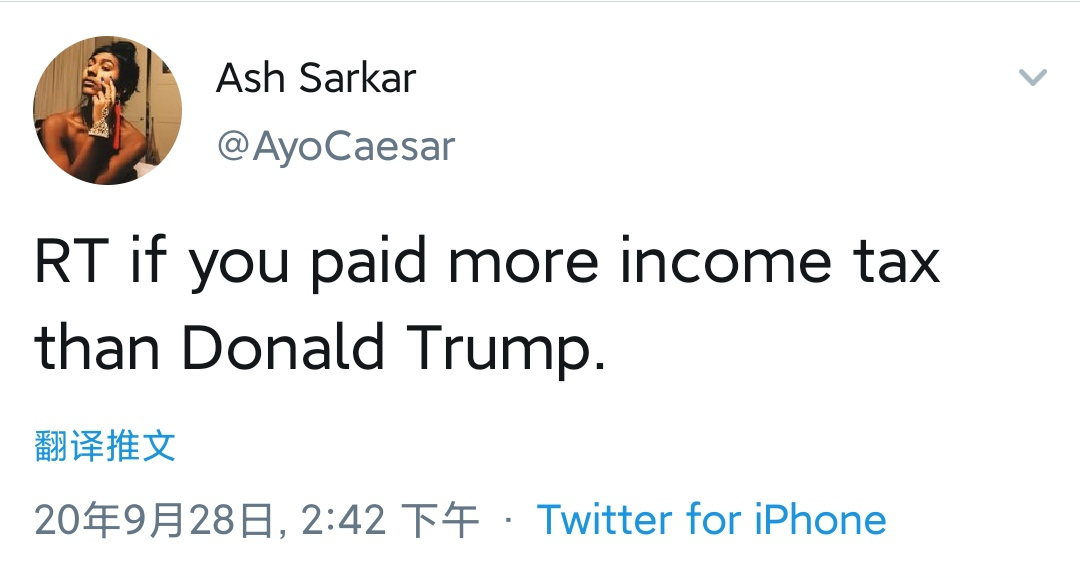The width and height of the screenshot is (1080, 578).
Task: Open the Twitter for iPhone source link
Action: (x=712, y=519)
